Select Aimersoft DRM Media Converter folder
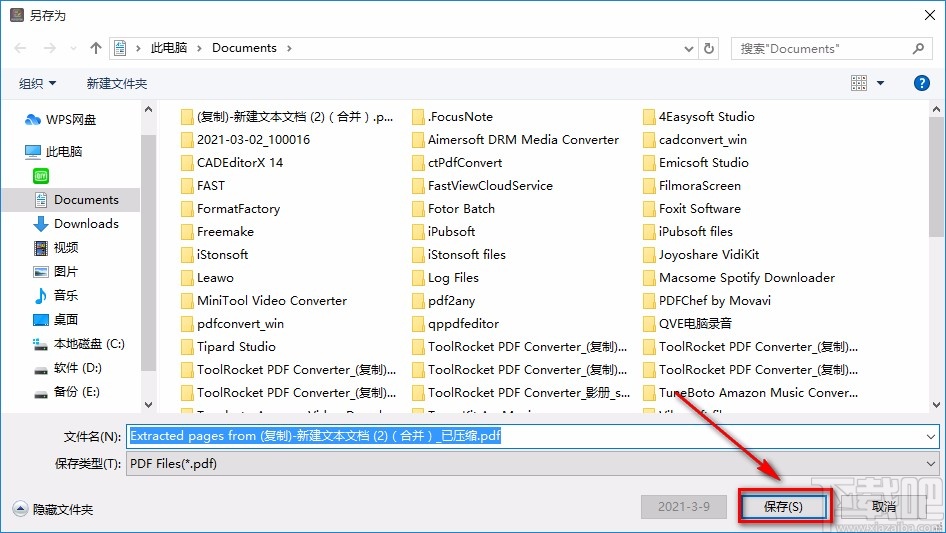This screenshot has height=533, width=946. click(516, 140)
